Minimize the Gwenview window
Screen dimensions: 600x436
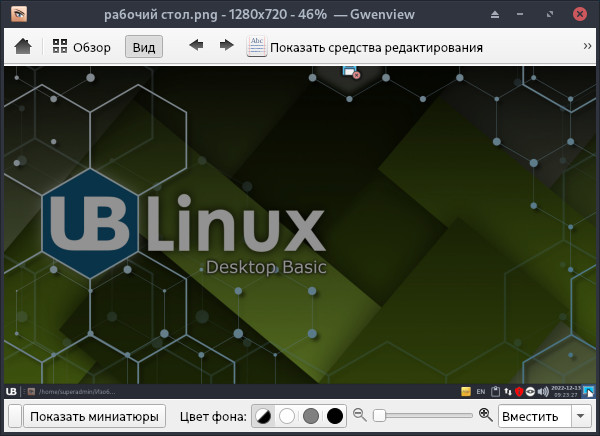click(x=520, y=15)
